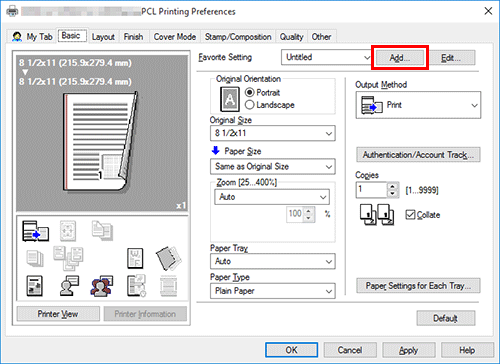Select the Portrait orientation radio button

click(249, 92)
